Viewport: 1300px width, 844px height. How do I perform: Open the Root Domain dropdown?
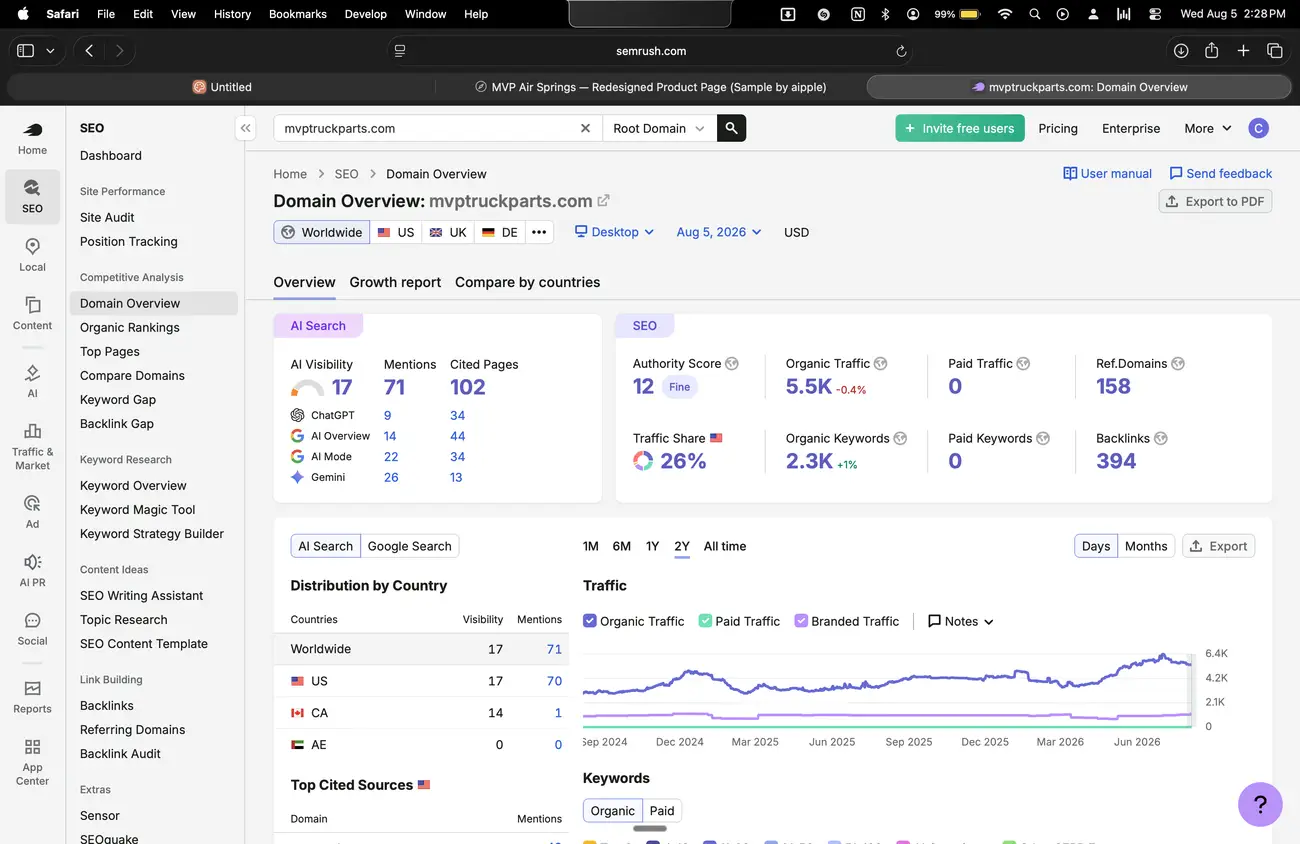[x=659, y=128]
